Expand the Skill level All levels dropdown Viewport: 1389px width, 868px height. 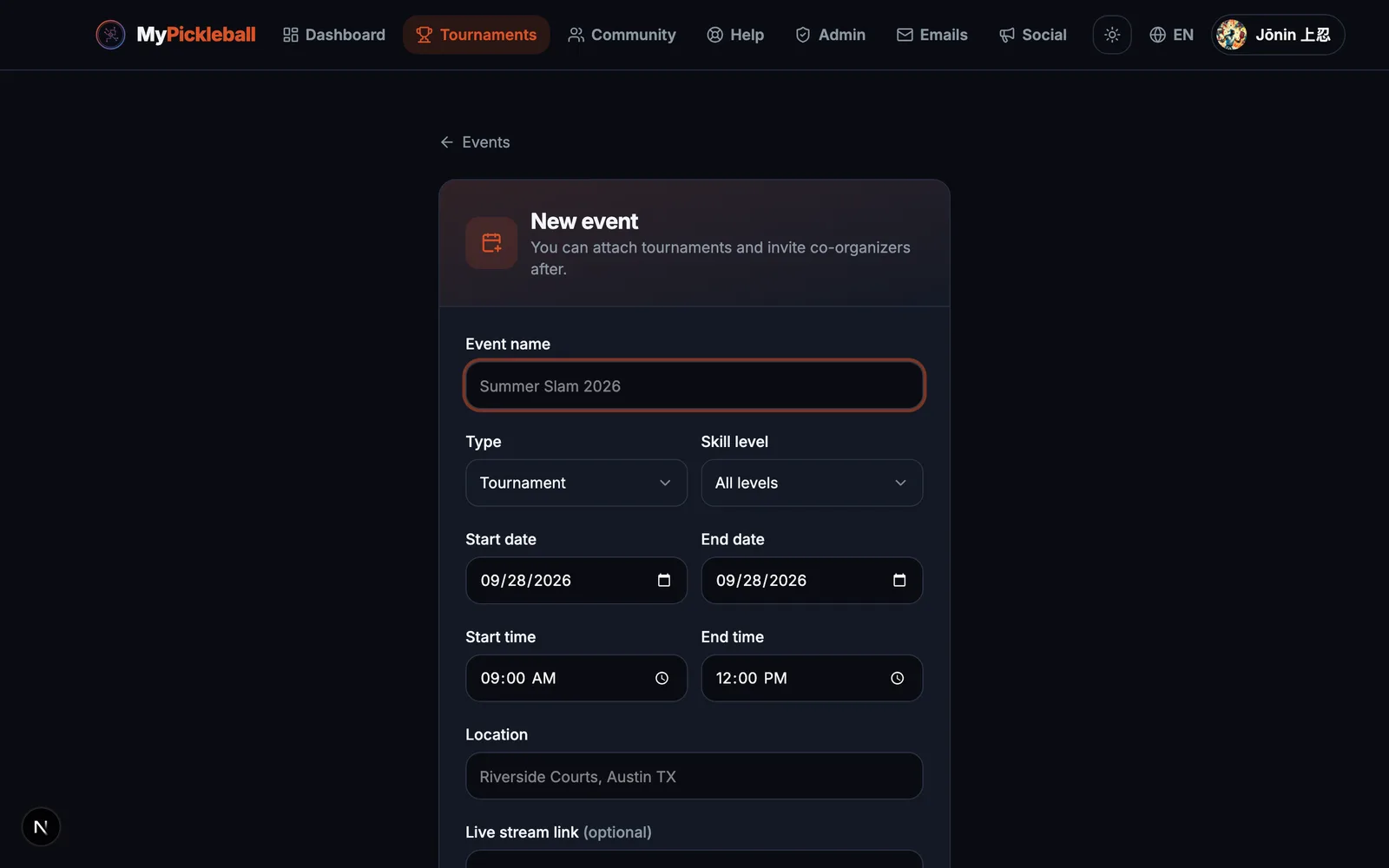[x=812, y=483]
